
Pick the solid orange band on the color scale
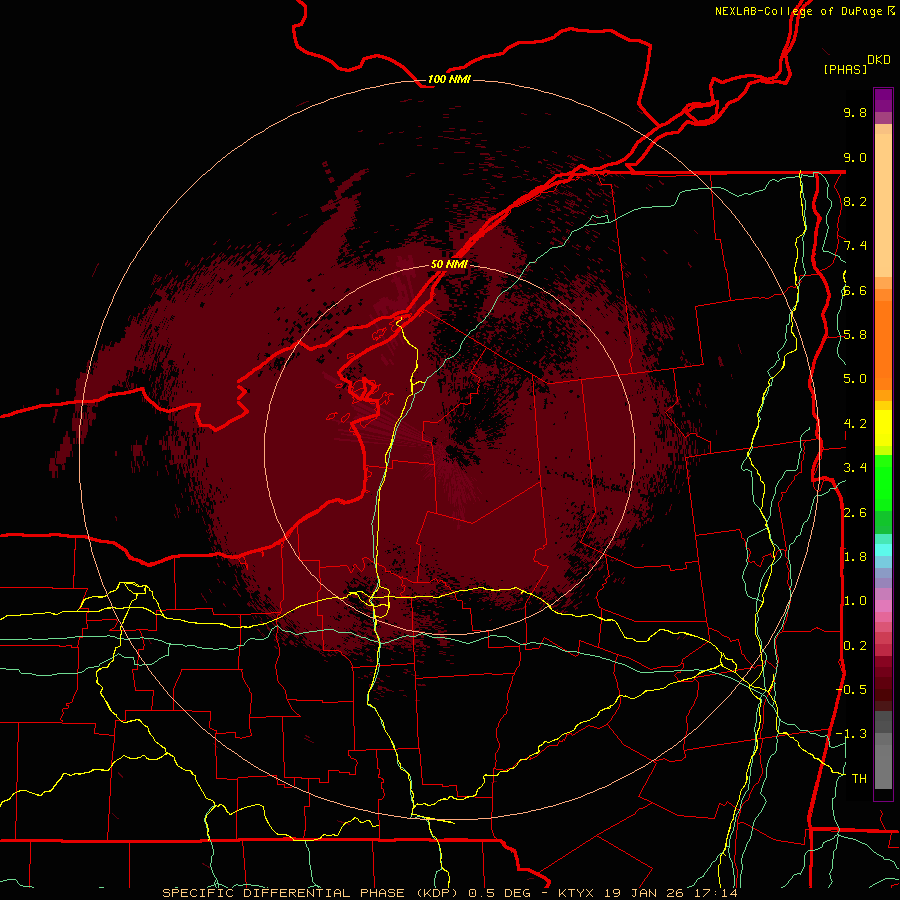click(x=883, y=344)
